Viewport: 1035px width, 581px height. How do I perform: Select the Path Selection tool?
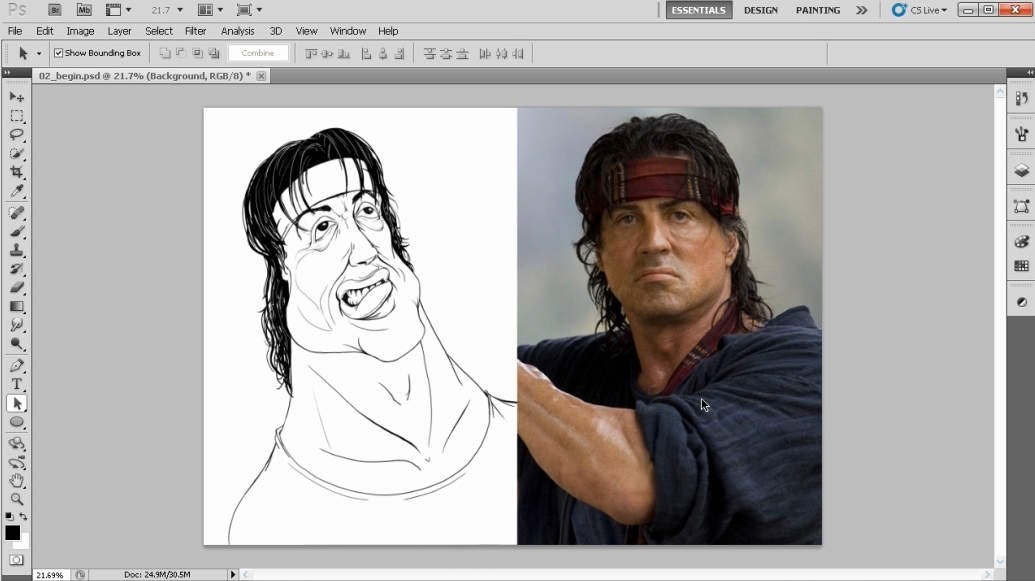tap(17, 403)
